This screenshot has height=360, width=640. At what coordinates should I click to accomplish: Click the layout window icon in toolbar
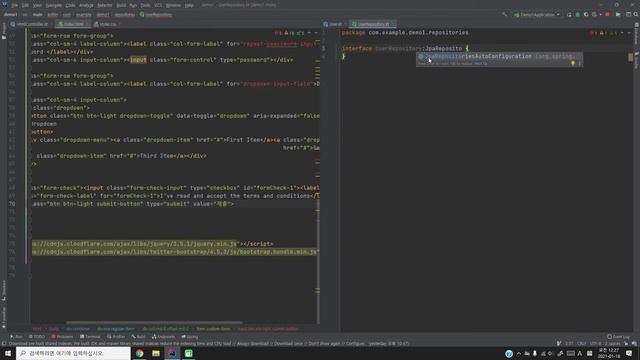(x=629, y=15)
